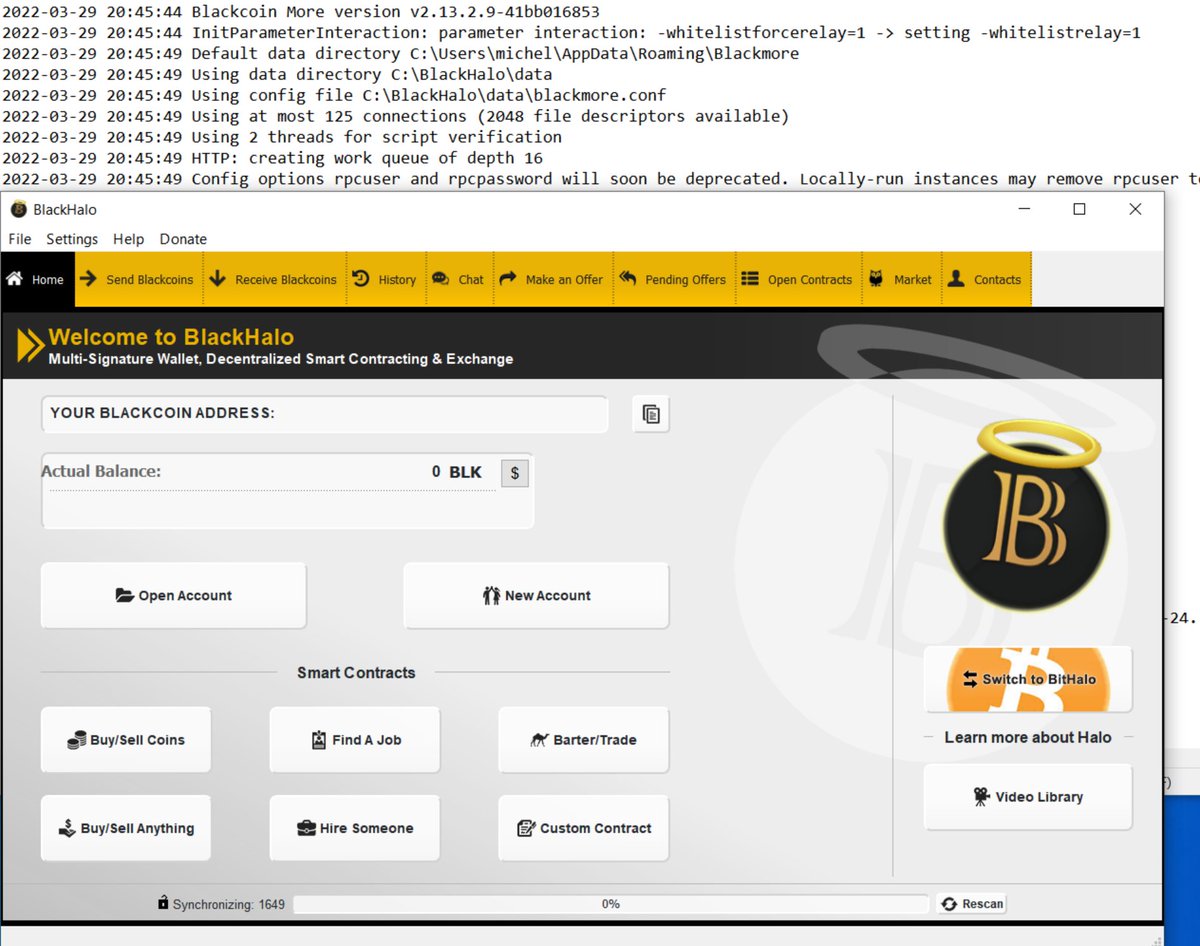Click the Rescan button
Screen dimensions: 1200x946
click(x=972, y=904)
